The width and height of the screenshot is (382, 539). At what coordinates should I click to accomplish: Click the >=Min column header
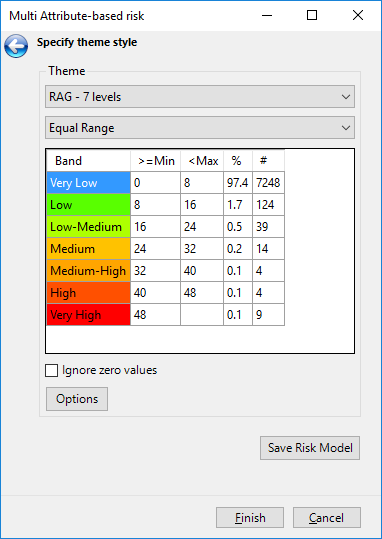(x=155, y=161)
